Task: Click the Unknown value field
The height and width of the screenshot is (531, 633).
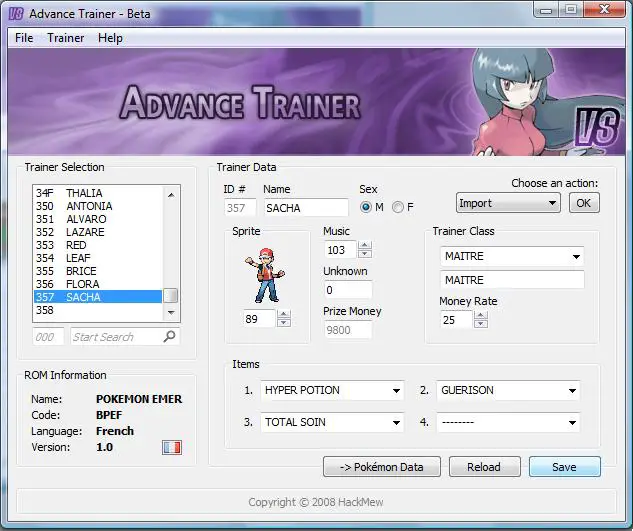Action: [x=348, y=290]
